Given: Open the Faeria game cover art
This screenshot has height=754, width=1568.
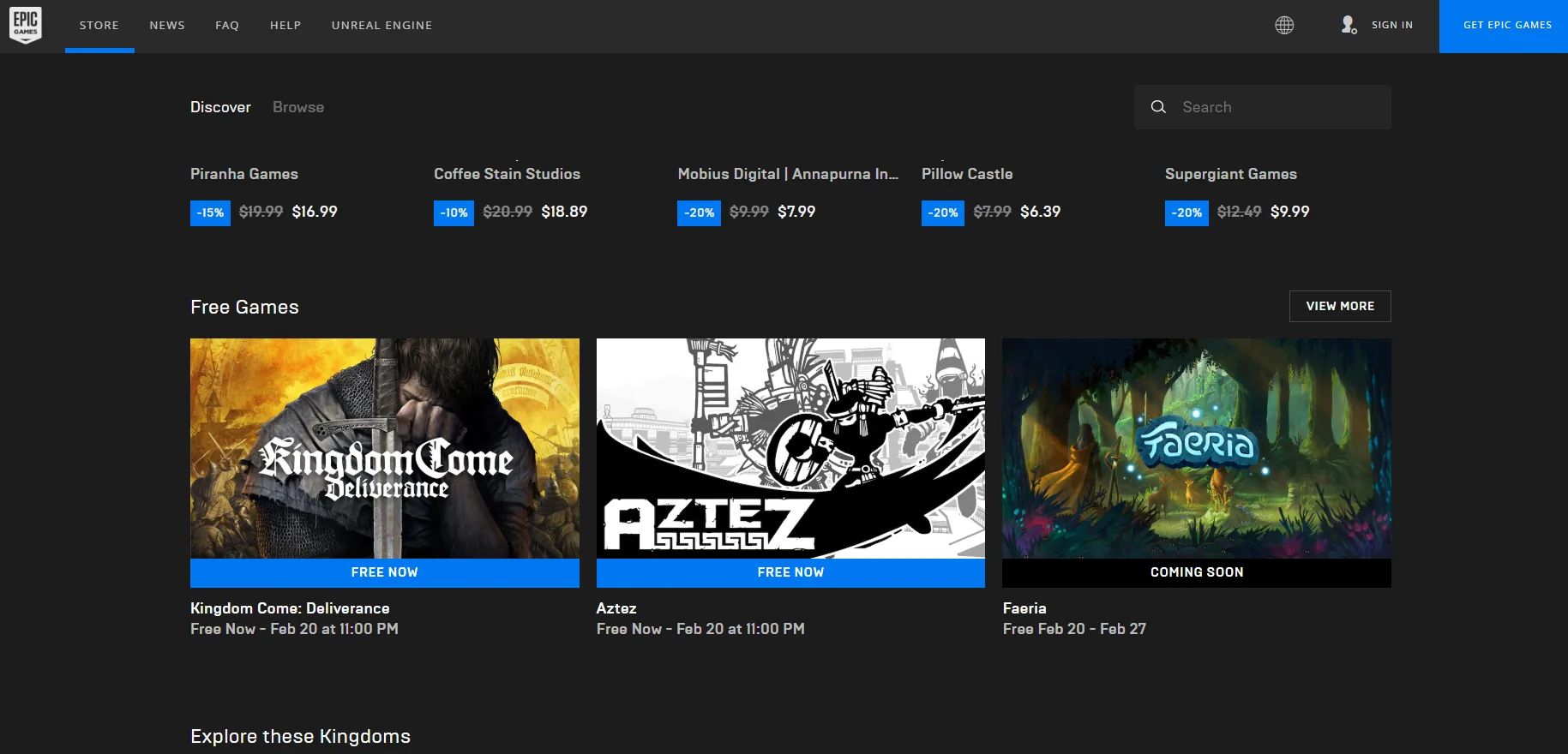Looking at the screenshot, I should click(x=1197, y=448).
